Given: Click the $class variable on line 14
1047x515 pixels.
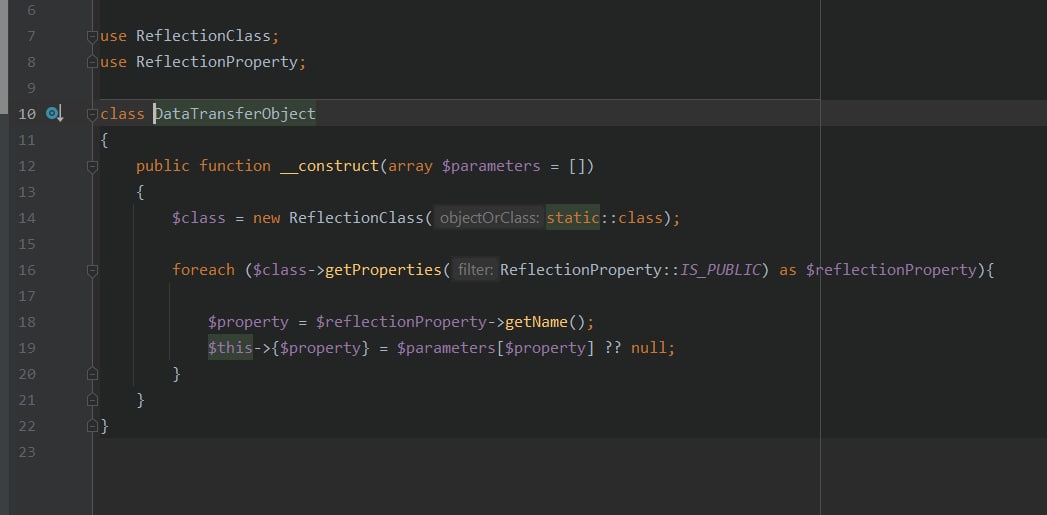Looking at the screenshot, I should 198,218.
